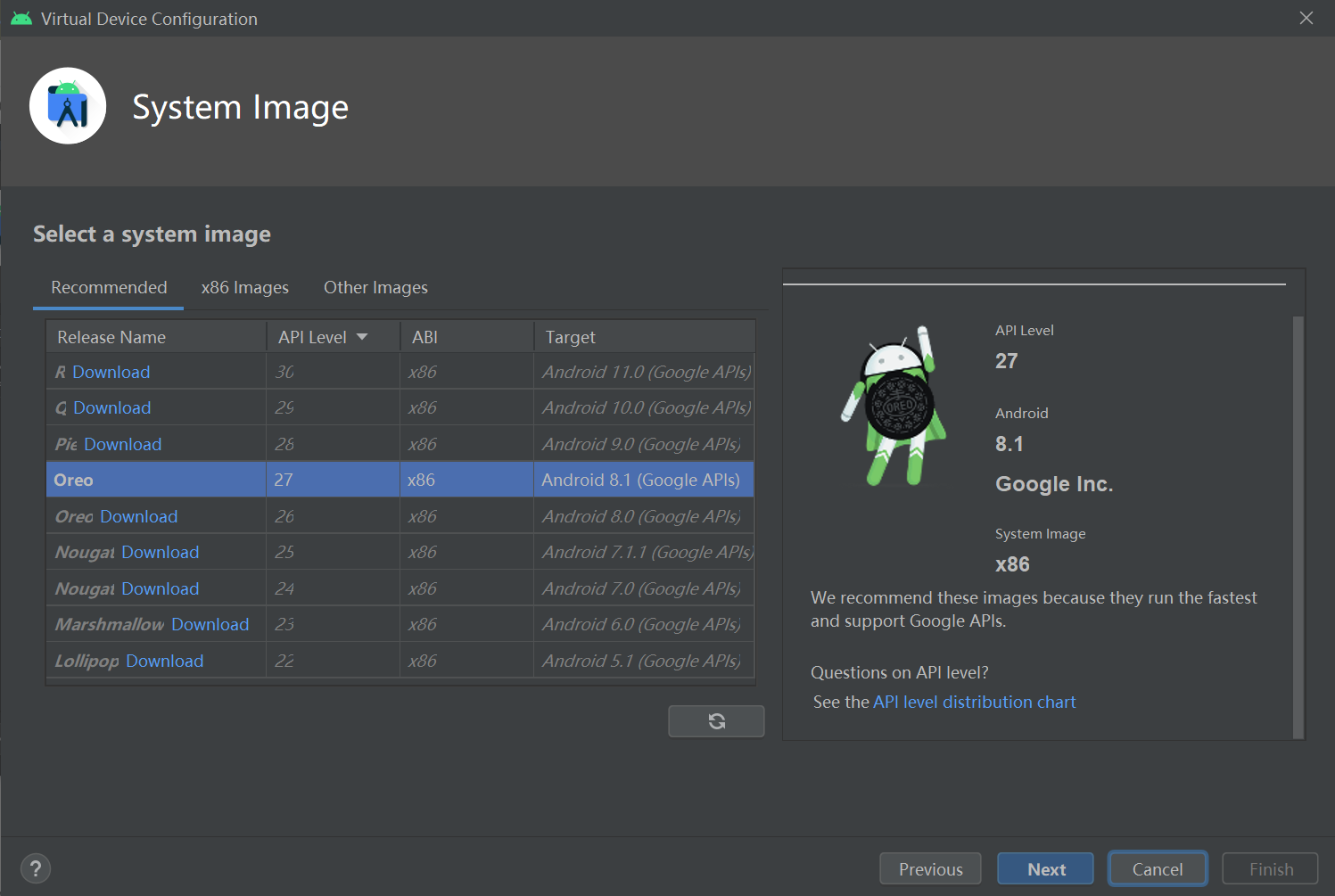
Task: Click the disabled Finish button
Action: (1270, 868)
